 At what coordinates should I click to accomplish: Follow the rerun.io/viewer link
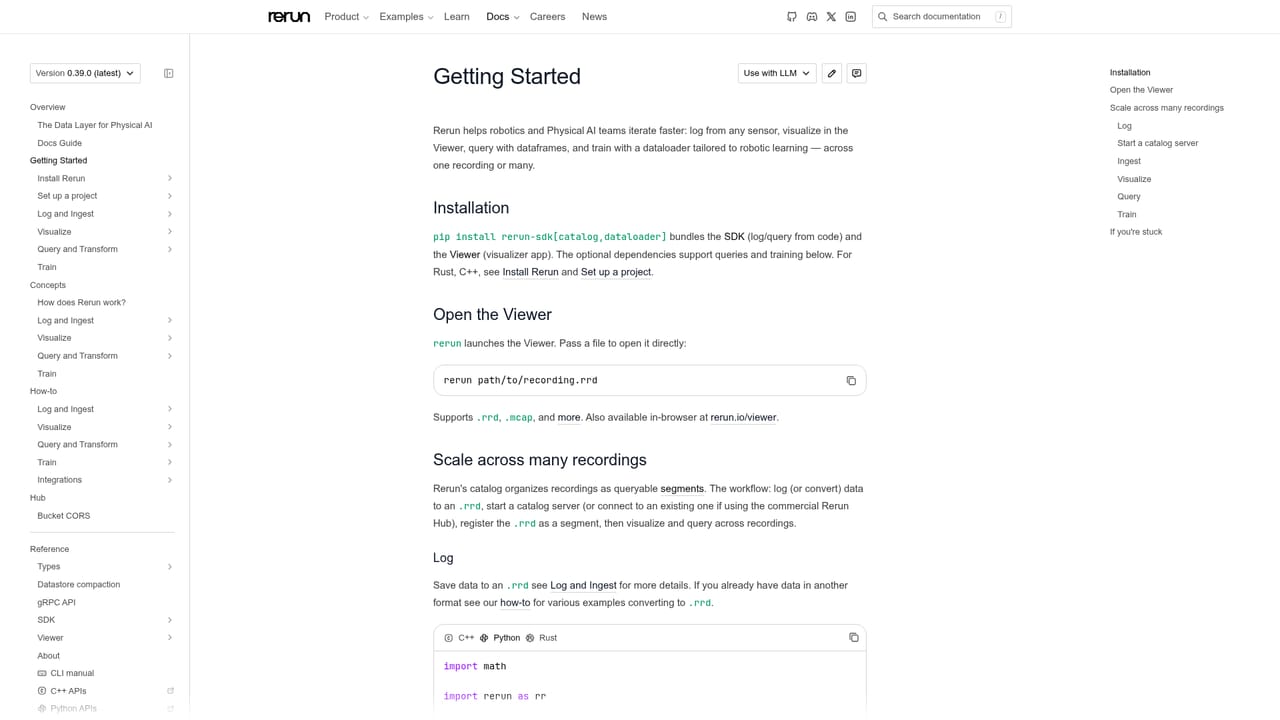pos(743,418)
